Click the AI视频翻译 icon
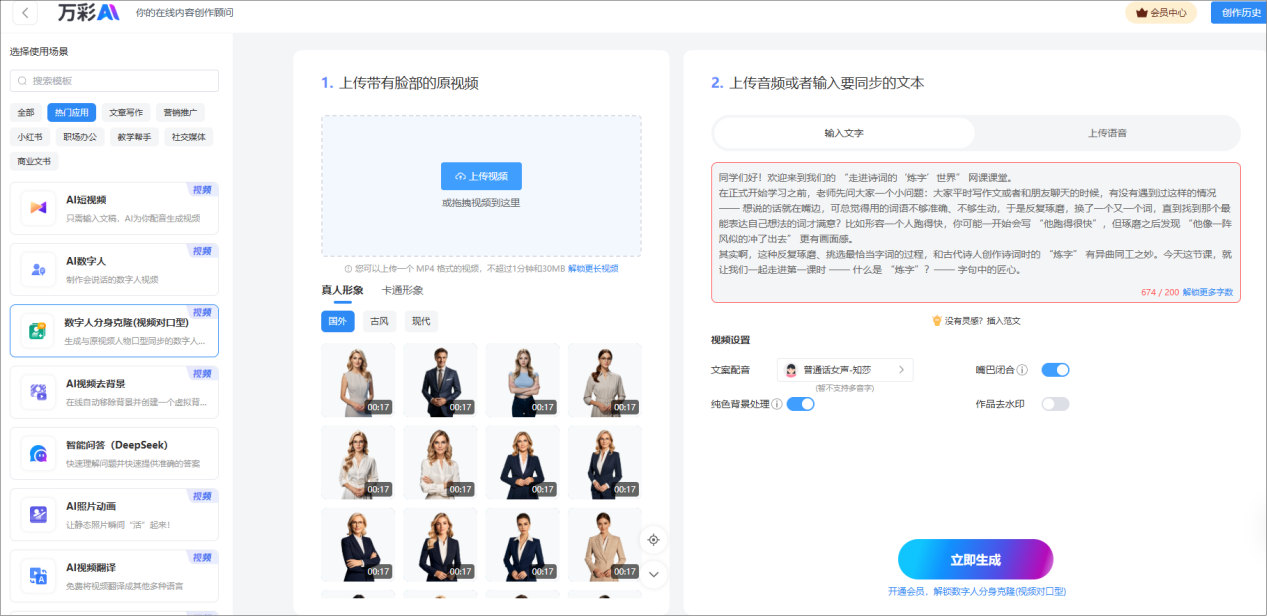The image size is (1267, 616). pyautogui.click(x=38, y=575)
